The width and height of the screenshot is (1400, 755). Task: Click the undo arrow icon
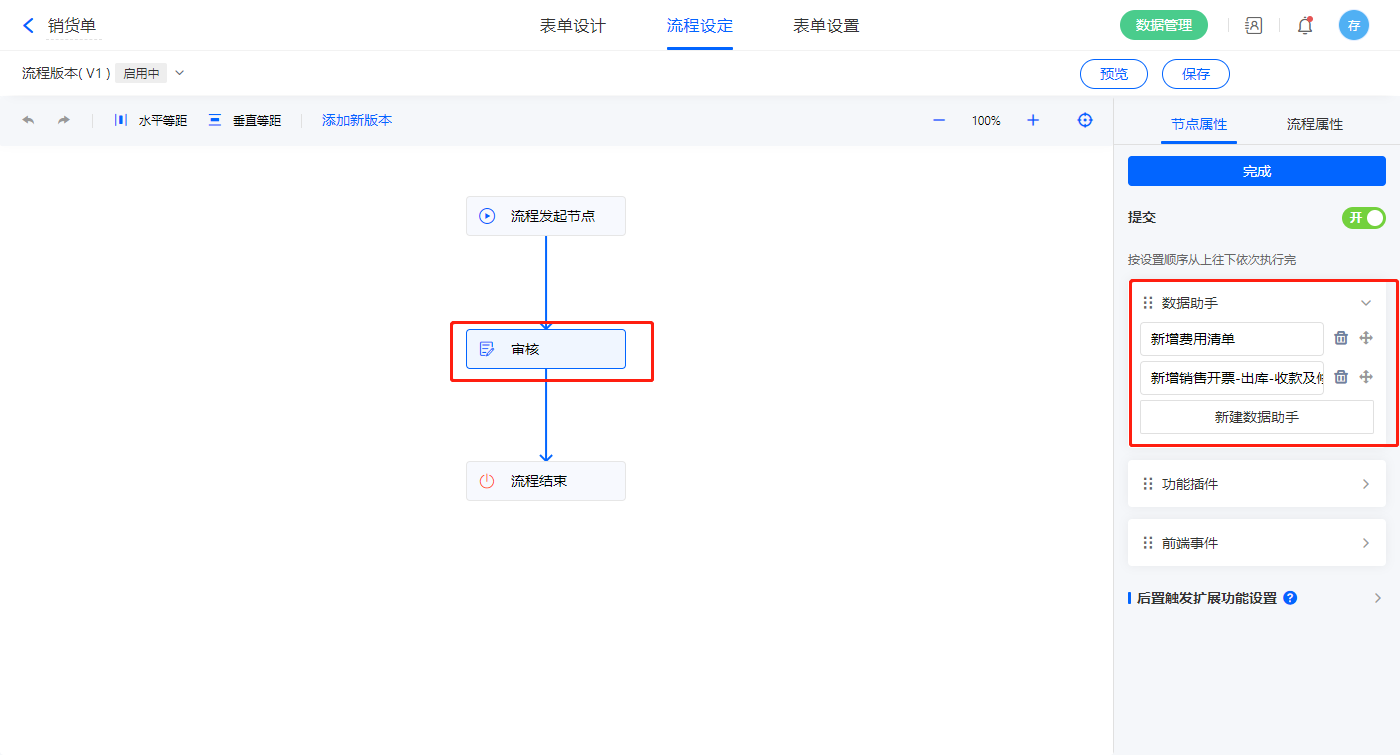coord(28,120)
